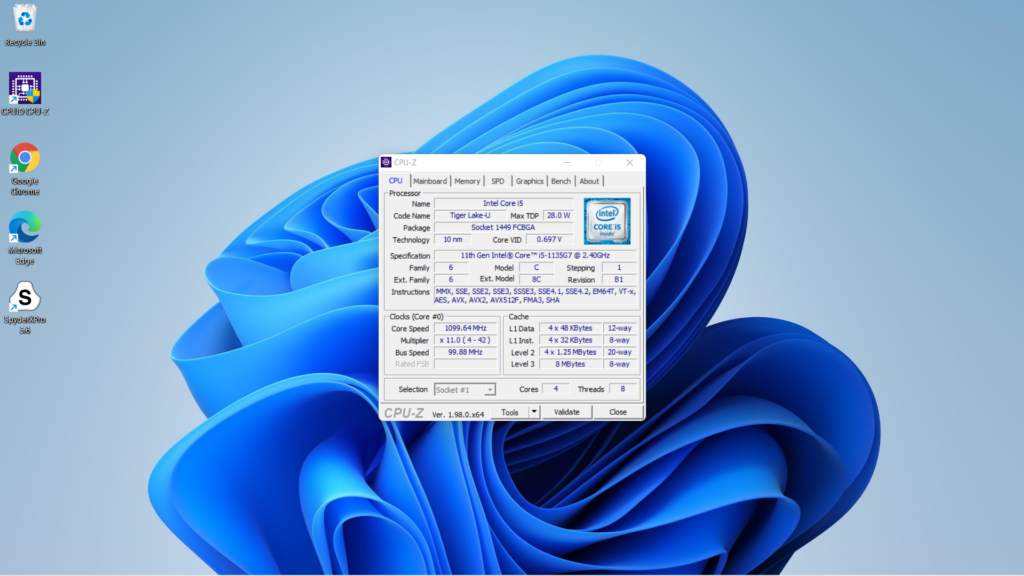This screenshot has height=576, width=1024.
Task: Switch to the CPU tab
Action: coord(396,181)
